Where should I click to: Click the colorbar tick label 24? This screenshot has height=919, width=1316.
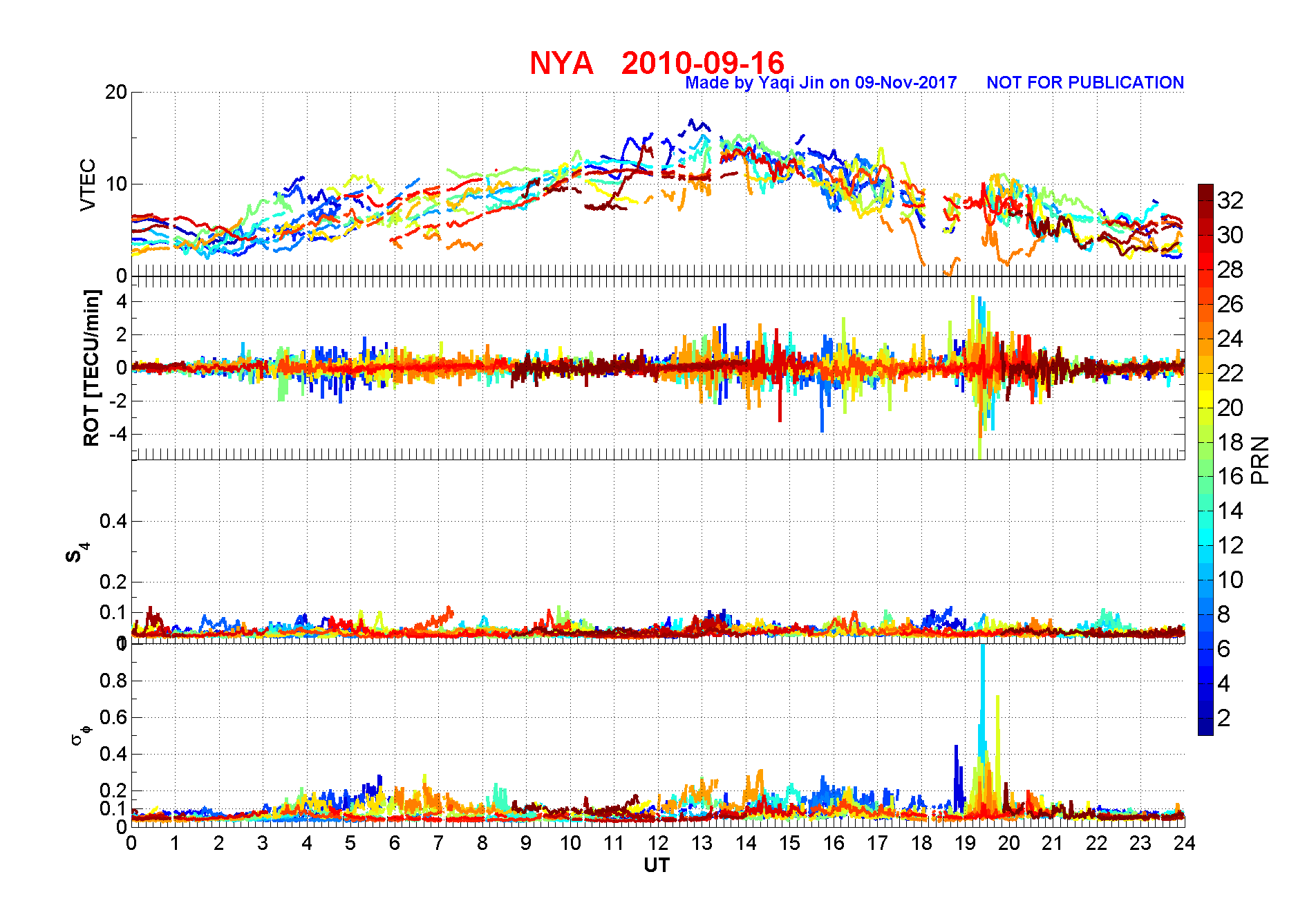click(1230, 339)
